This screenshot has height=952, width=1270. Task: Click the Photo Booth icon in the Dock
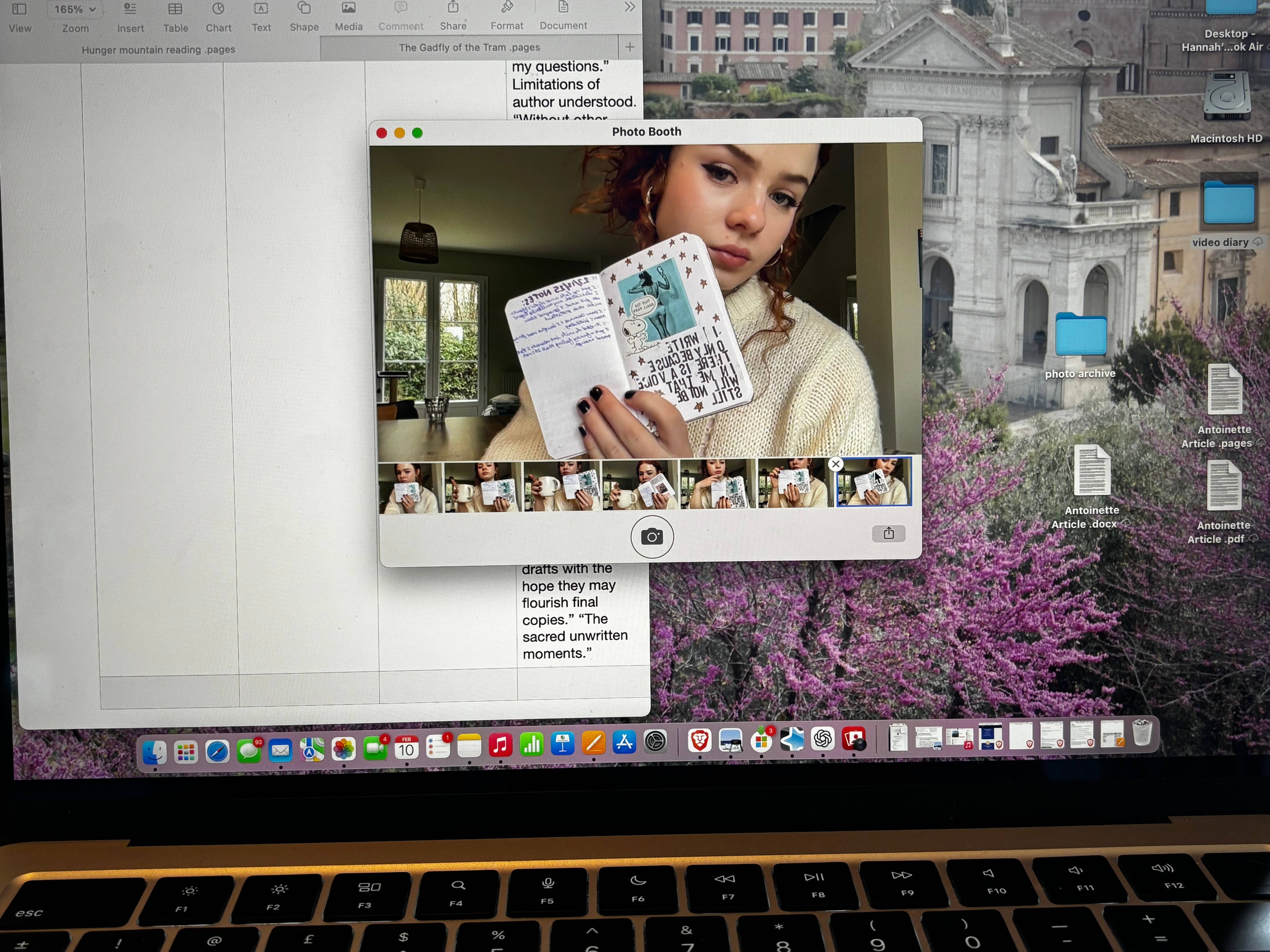[x=854, y=738]
